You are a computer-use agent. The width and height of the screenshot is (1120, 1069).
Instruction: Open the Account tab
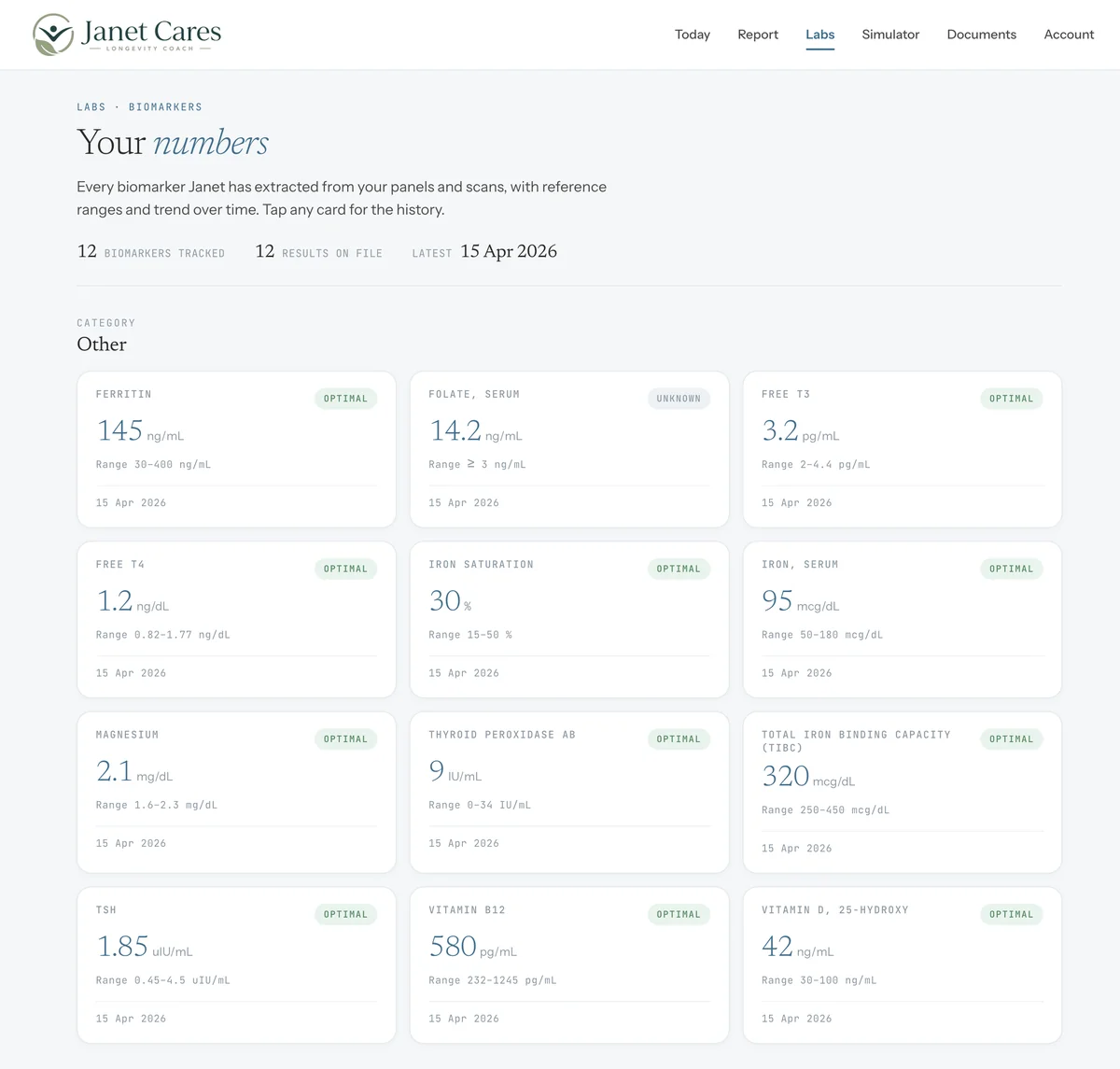pos(1069,35)
